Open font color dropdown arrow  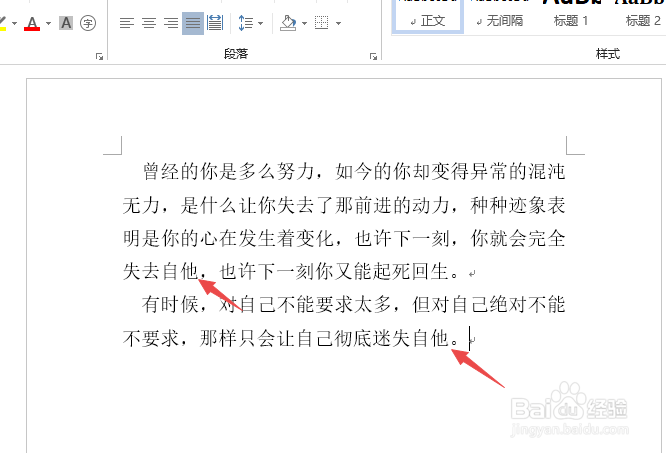tap(48, 23)
